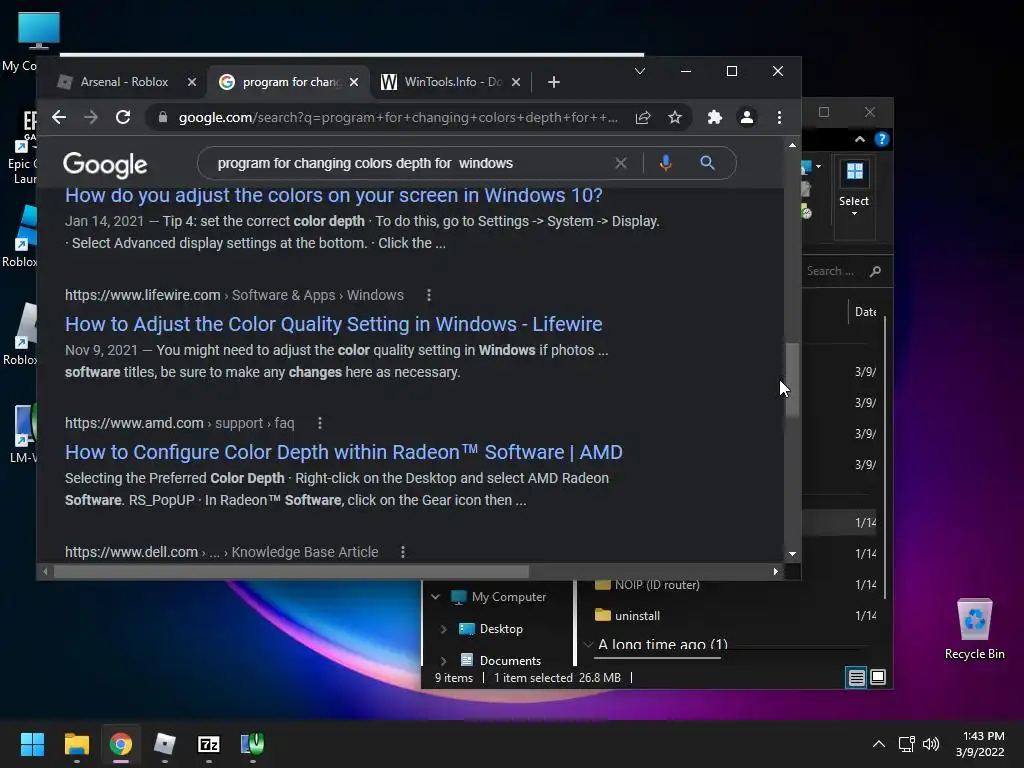Image resolution: width=1024 pixels, height=768 pixels.
Task: Click the vertical scrollbar thumb in Chrome
Action: point(792,379)
